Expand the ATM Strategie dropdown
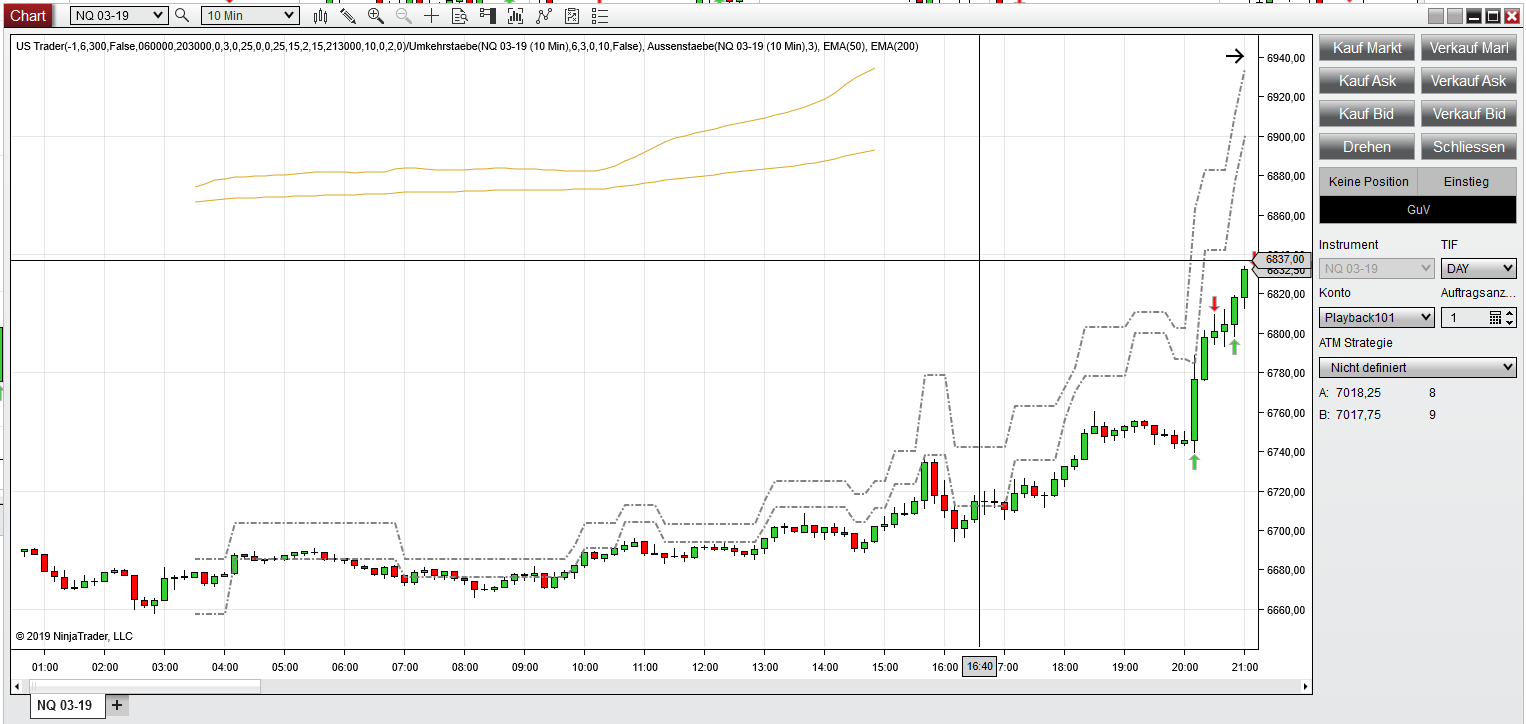1526x724 pixels. [x=1418, y=367]
